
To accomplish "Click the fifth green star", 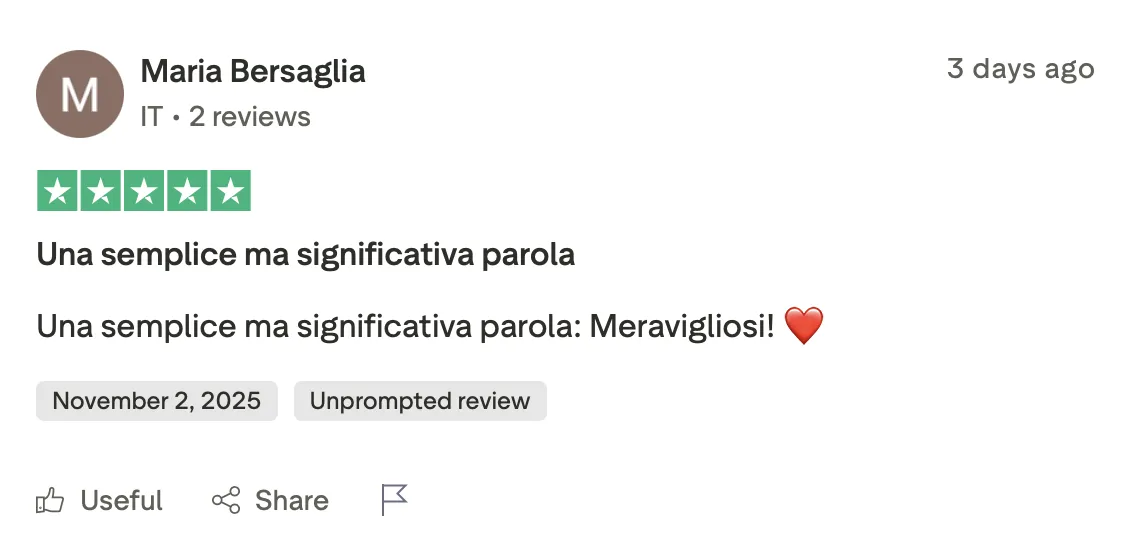I will pos(230,191).
